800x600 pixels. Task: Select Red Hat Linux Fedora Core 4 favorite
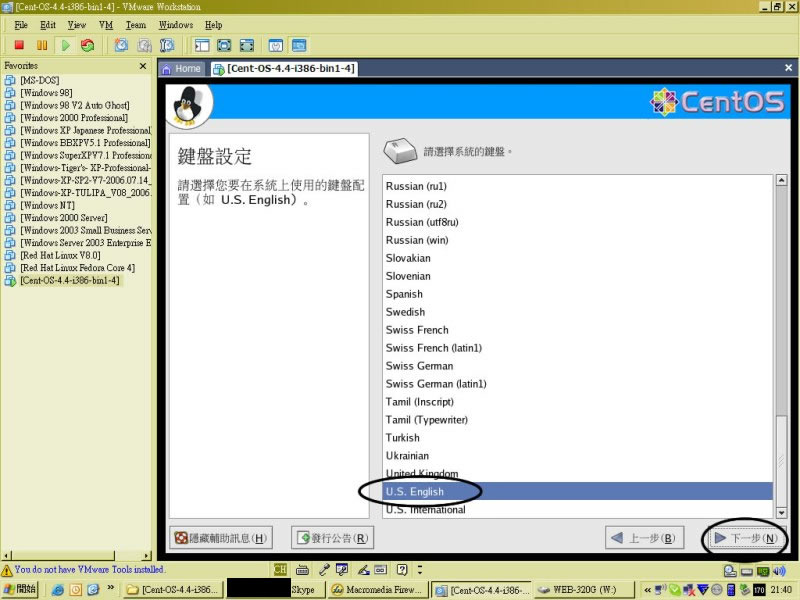coord(77,268)
